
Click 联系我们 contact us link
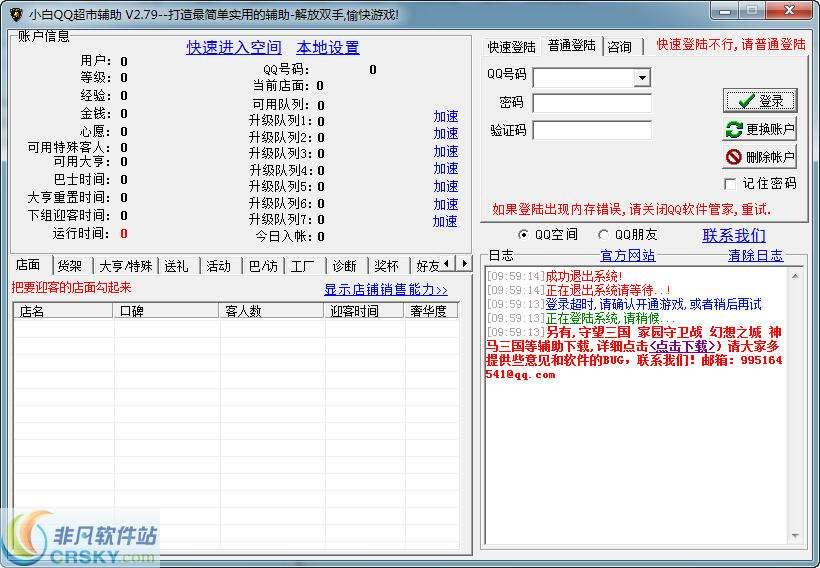coord(734,235)
